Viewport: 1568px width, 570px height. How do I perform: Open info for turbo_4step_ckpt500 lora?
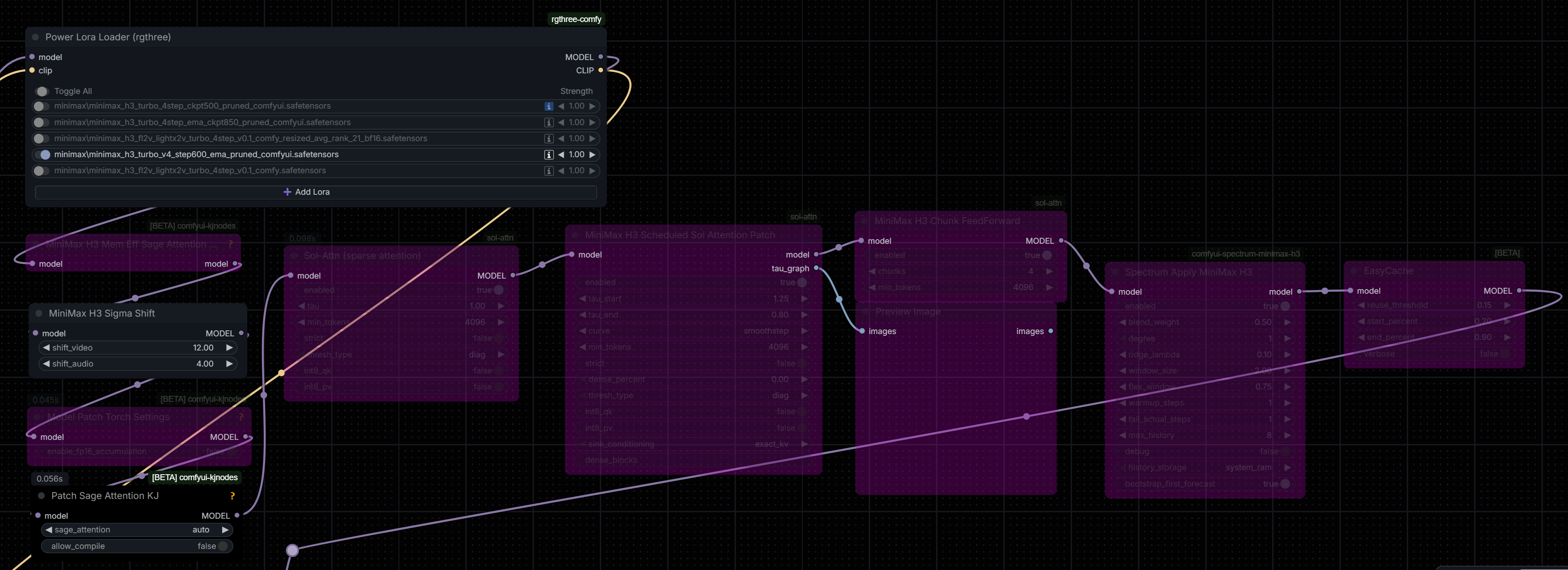point(549,106)
